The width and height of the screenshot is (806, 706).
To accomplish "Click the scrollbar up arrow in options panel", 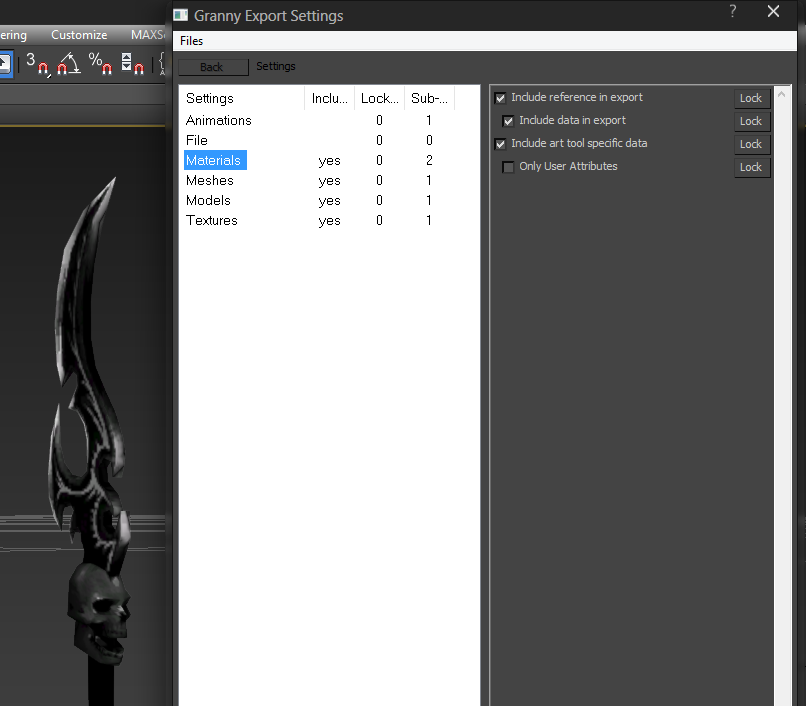I will pos(781,95).
